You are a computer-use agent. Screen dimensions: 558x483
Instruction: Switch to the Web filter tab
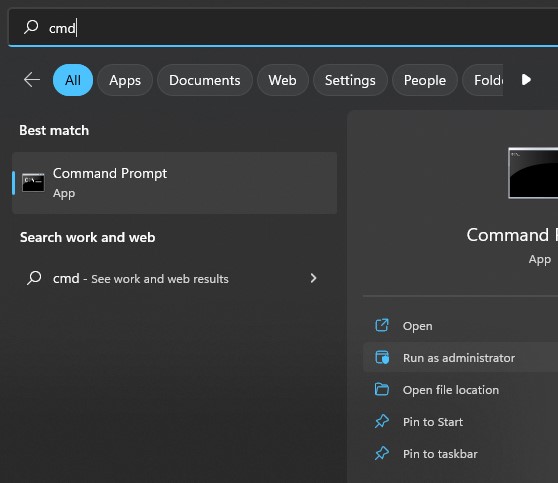coord(283,80)
